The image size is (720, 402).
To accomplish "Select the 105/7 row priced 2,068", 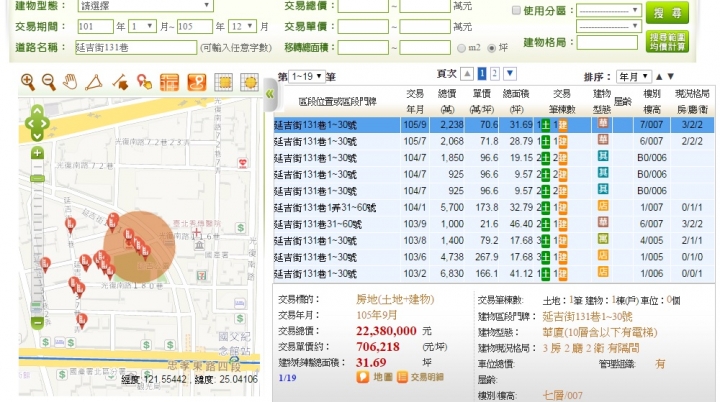I will (x=494, y=141).
